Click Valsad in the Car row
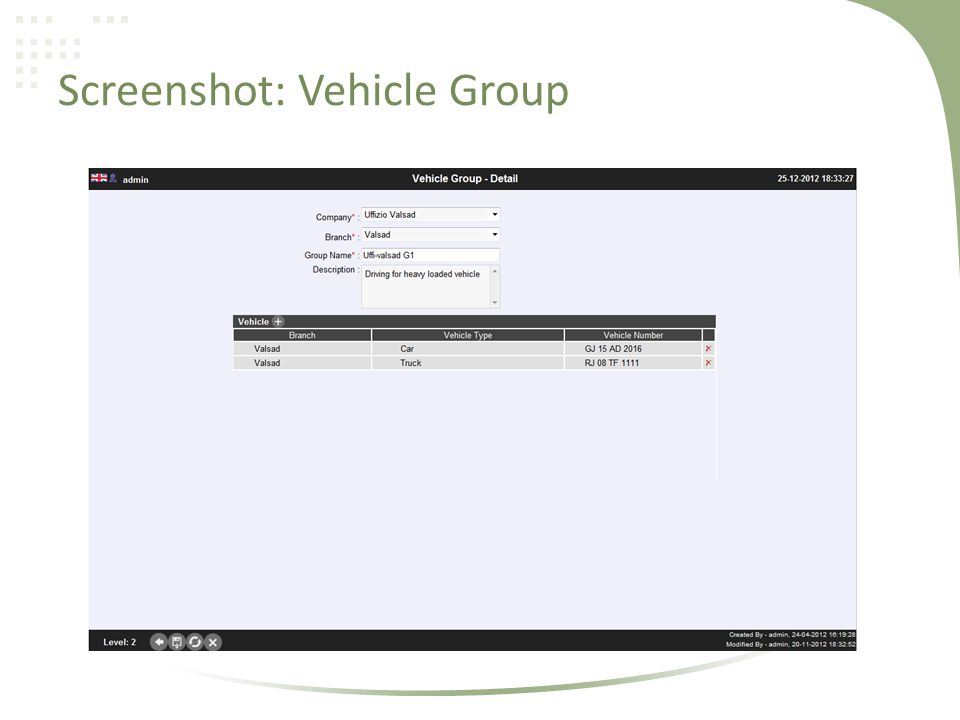The width and height of the screenshot is (960, 720). pyautogui.click(x=267, y=348)
